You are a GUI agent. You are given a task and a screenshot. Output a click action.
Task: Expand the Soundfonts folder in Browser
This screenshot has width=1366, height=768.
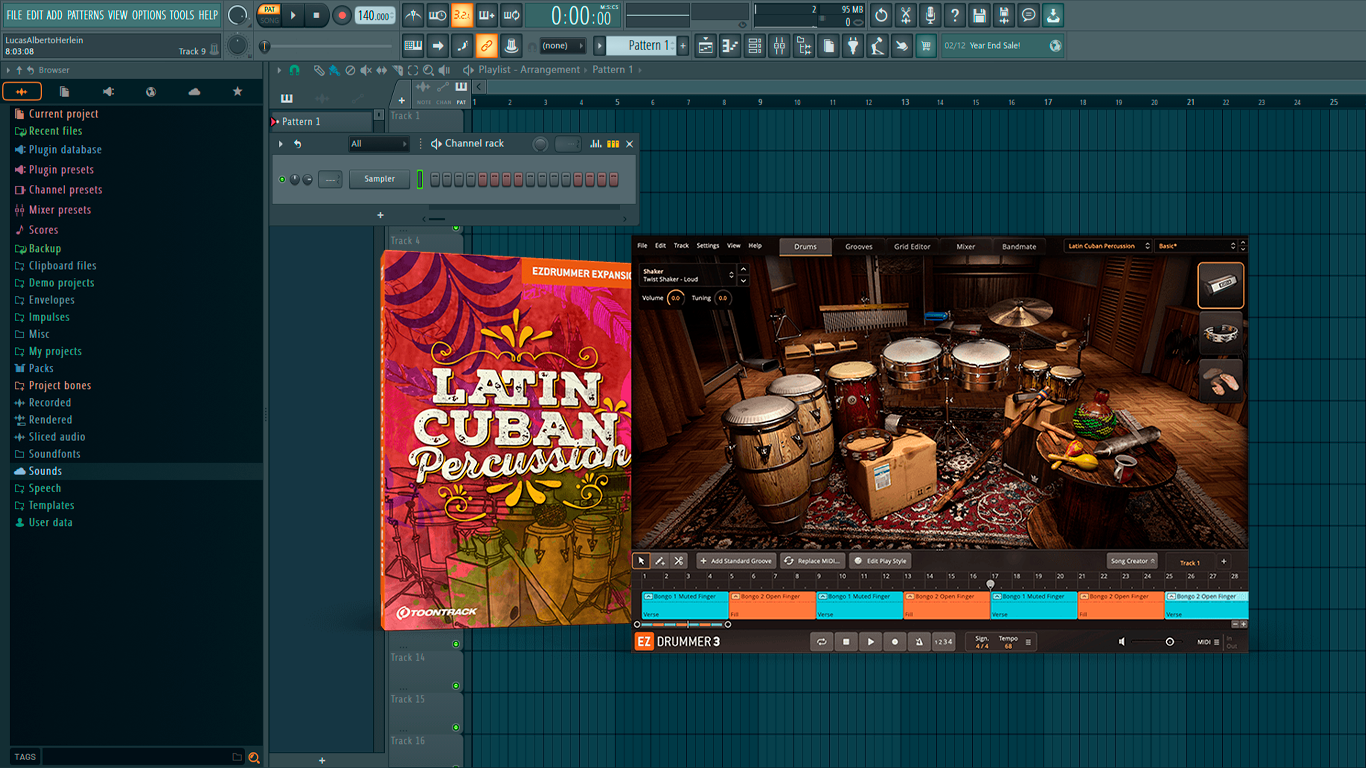point(54,454)
